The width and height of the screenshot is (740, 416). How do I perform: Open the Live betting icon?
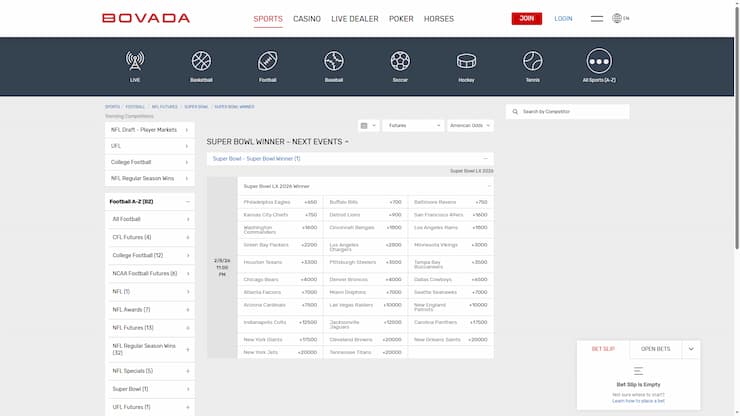[134, 62]
